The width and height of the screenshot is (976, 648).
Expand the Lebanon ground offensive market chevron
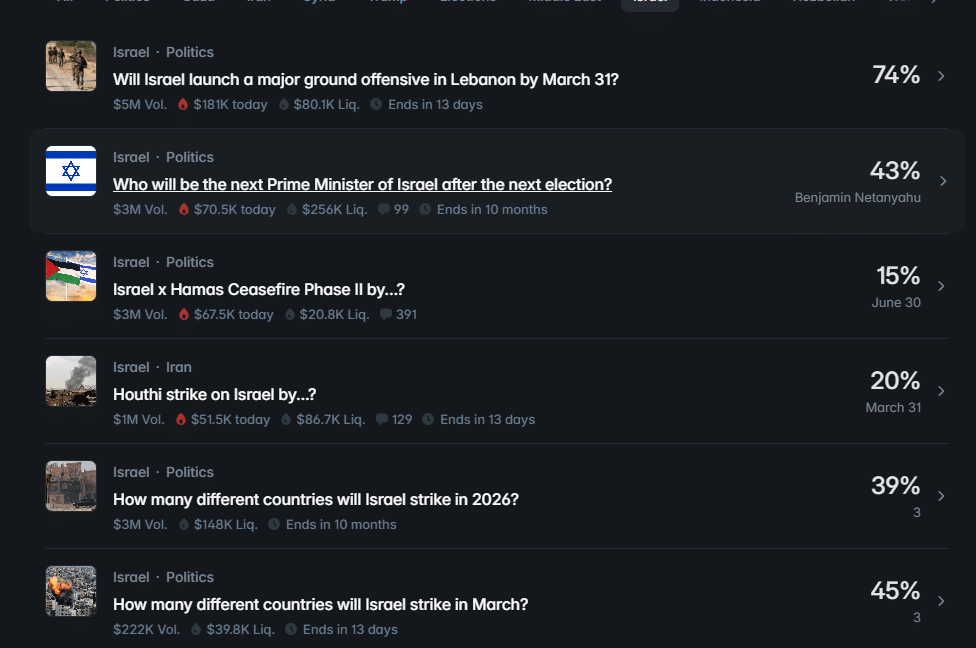point(941,76)
